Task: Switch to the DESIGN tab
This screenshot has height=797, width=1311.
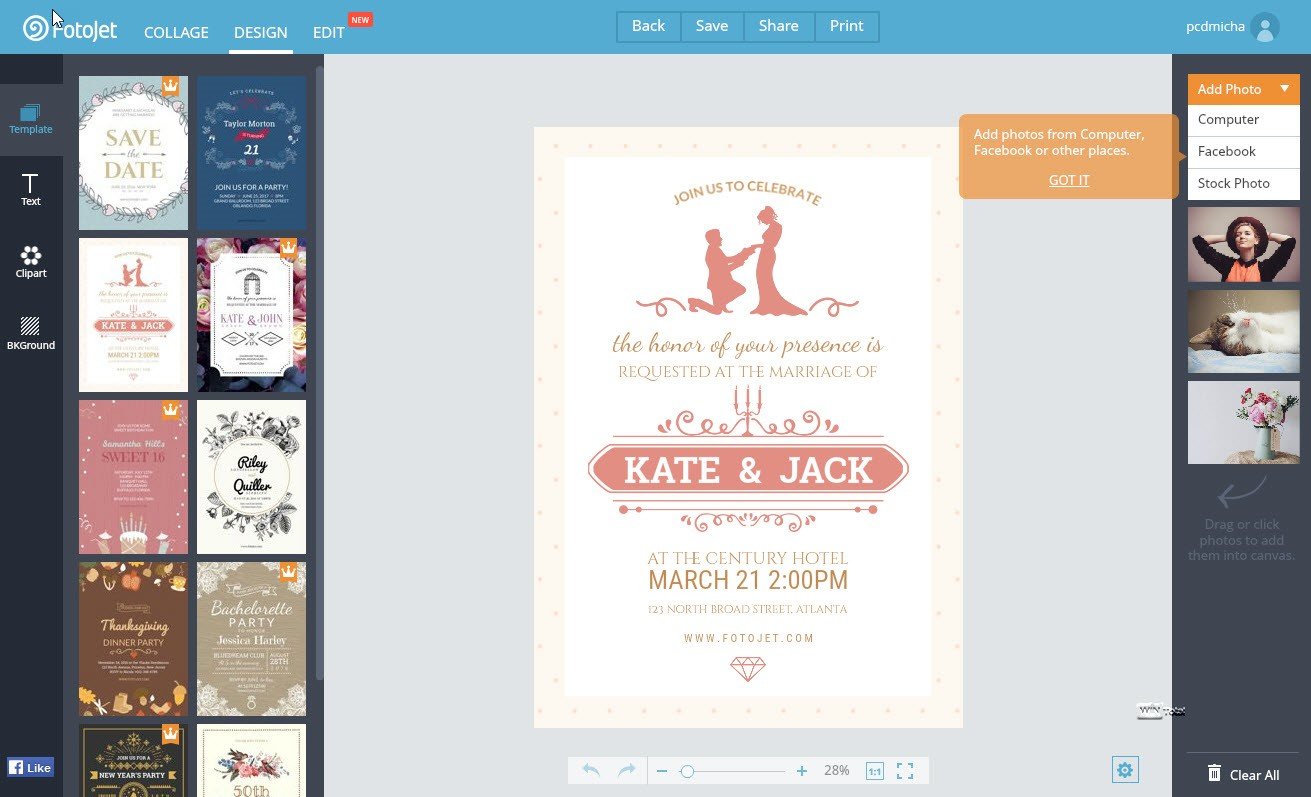Action: [261, 32]
